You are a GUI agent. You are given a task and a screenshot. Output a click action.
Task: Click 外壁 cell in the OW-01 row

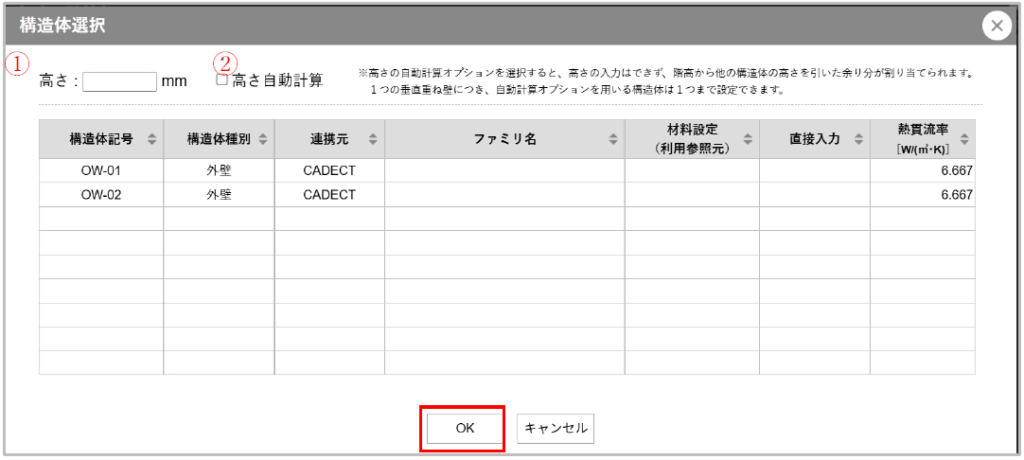click(x=219, y=171)
